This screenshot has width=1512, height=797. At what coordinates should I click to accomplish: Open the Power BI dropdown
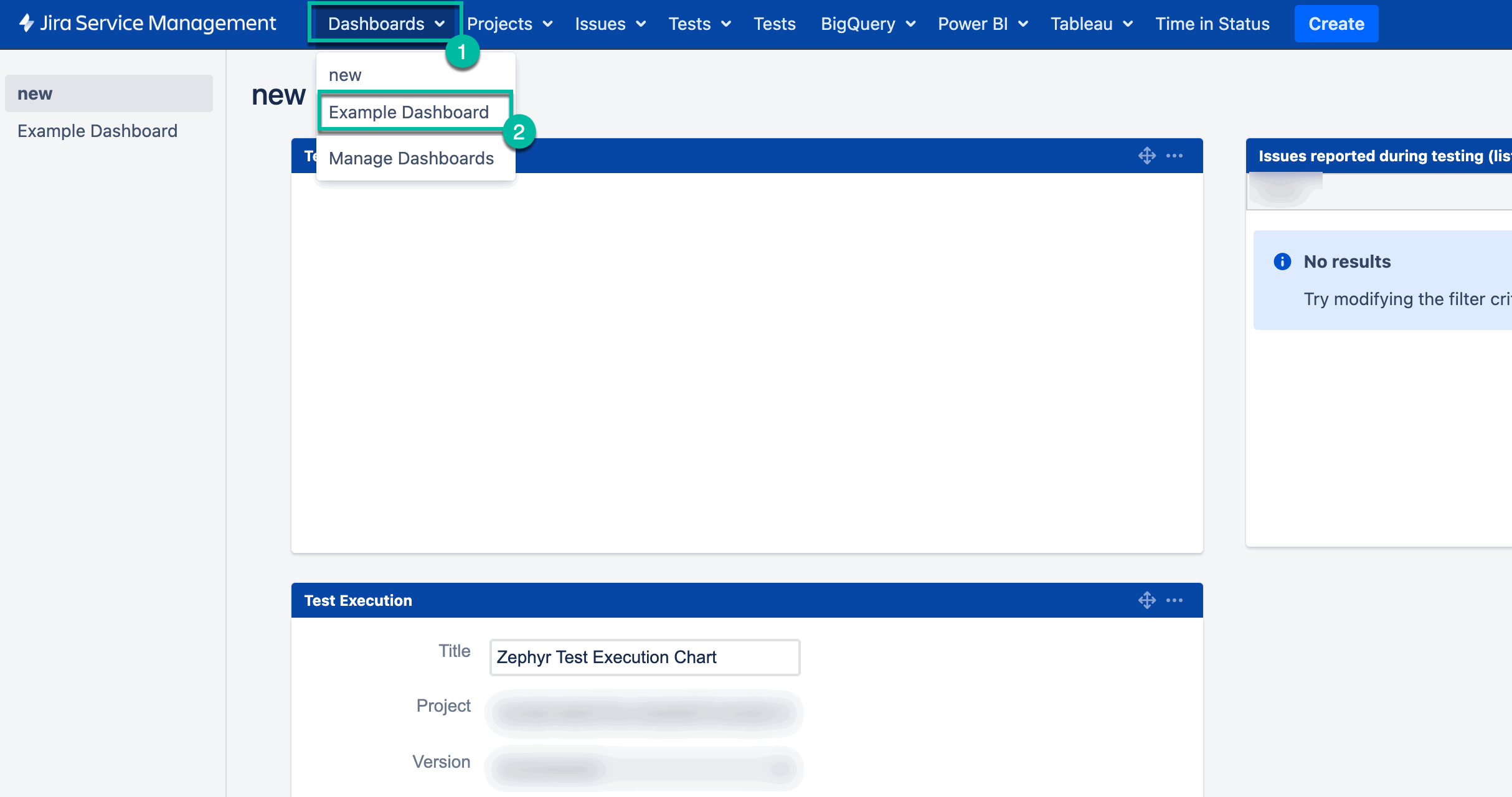pyautogui.click(x=982, y=24)
